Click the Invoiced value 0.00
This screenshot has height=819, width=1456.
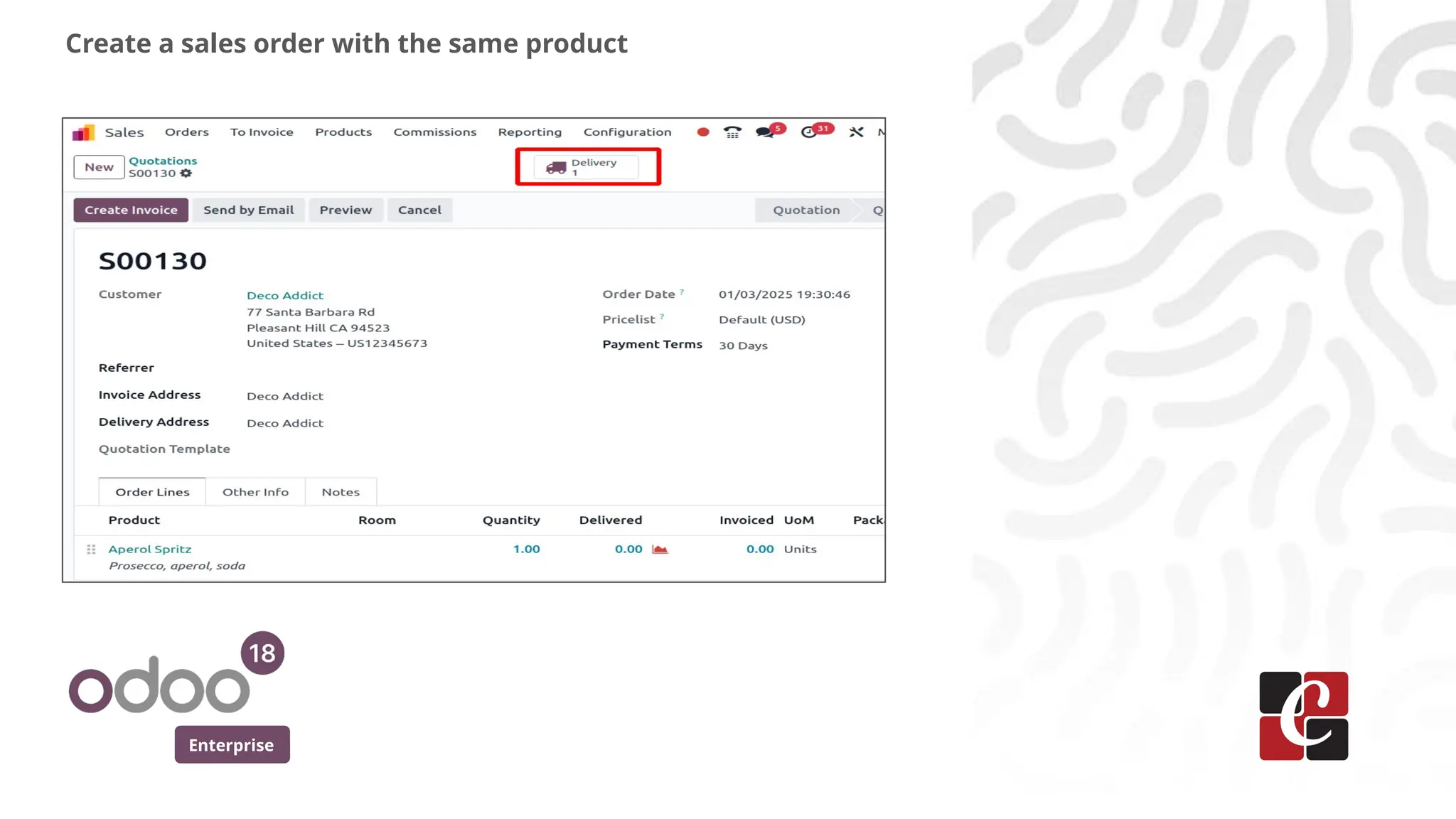[x=760, y=550]
